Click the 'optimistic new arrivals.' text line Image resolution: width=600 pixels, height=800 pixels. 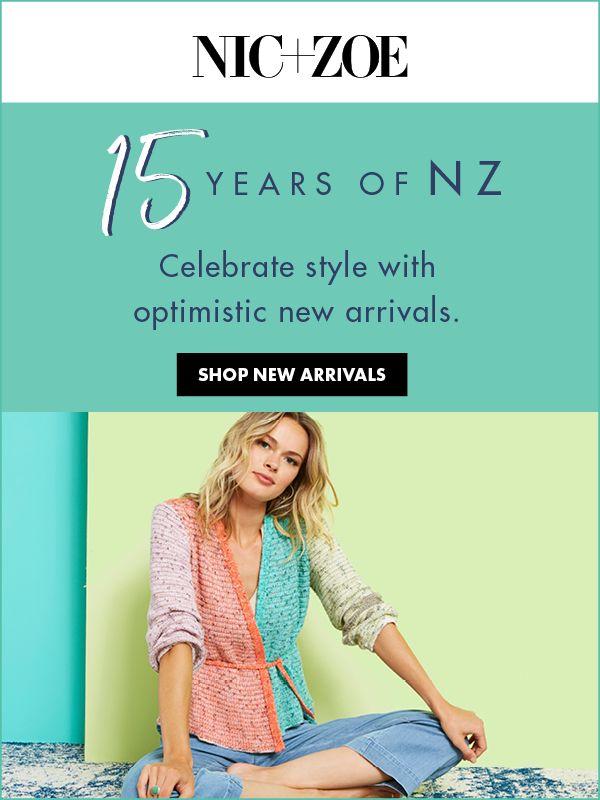(x=296, y=312)
